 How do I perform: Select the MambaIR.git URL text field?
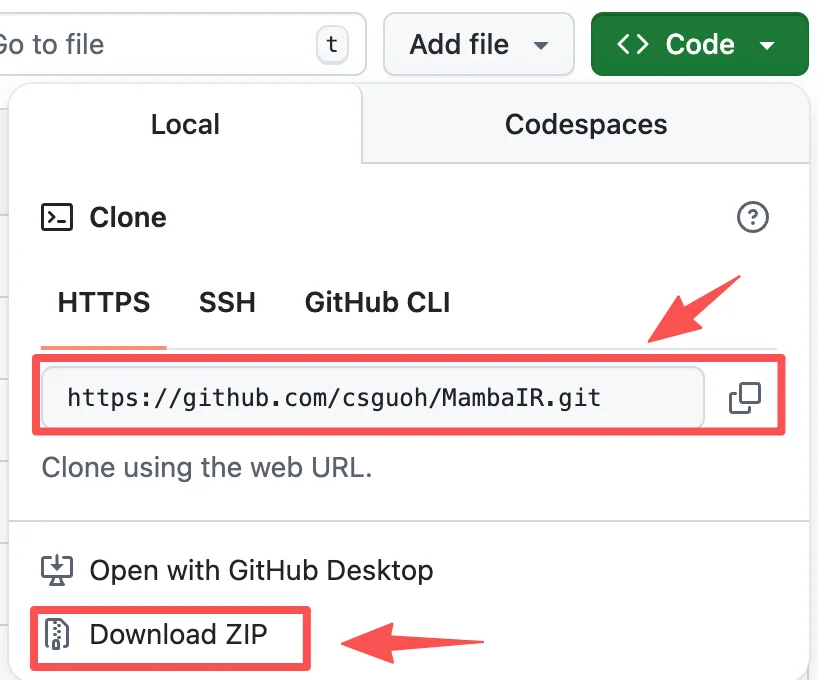373,398
